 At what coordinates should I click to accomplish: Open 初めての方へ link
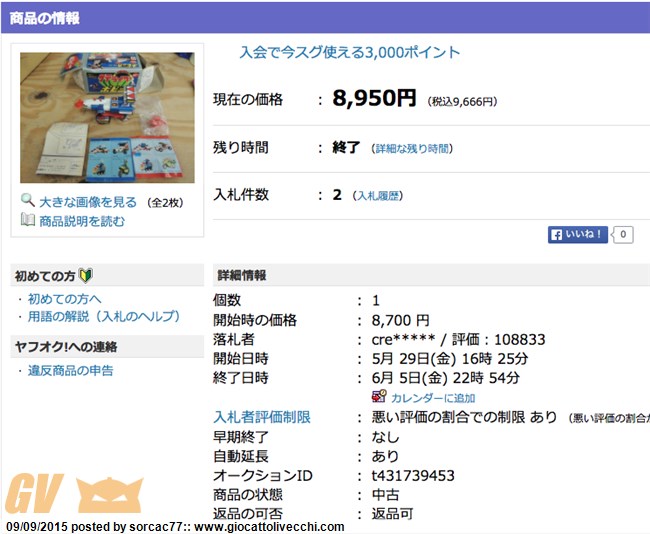[65, 299]
